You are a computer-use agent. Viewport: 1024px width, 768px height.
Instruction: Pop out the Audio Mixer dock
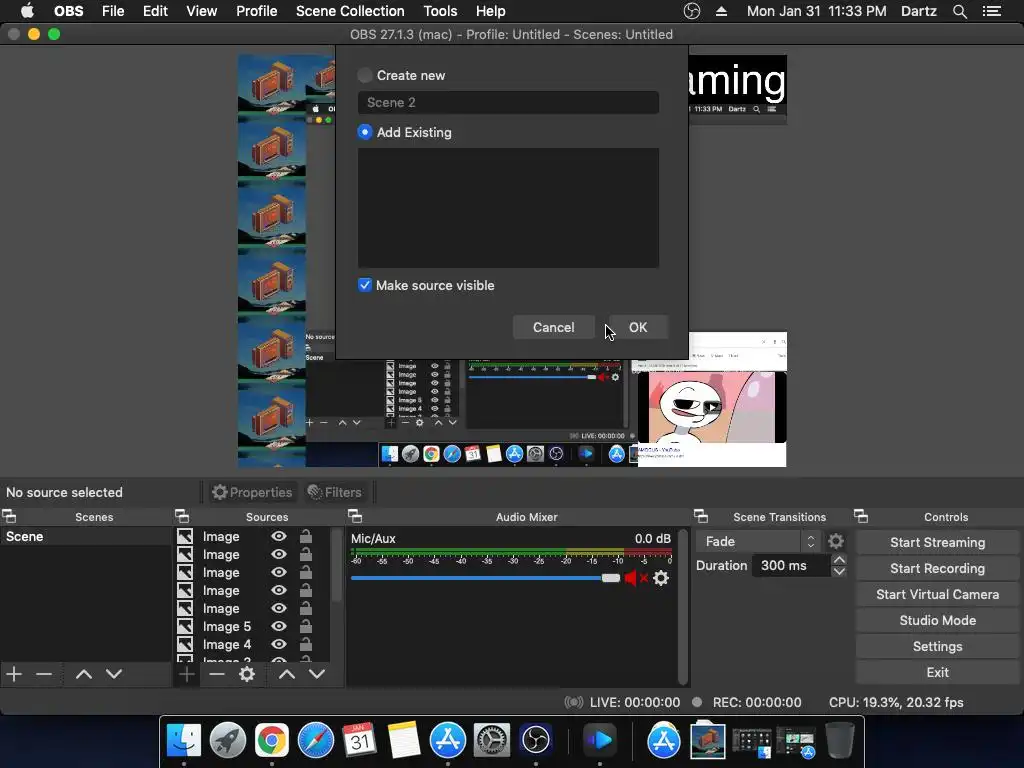(x=355, y=517)
